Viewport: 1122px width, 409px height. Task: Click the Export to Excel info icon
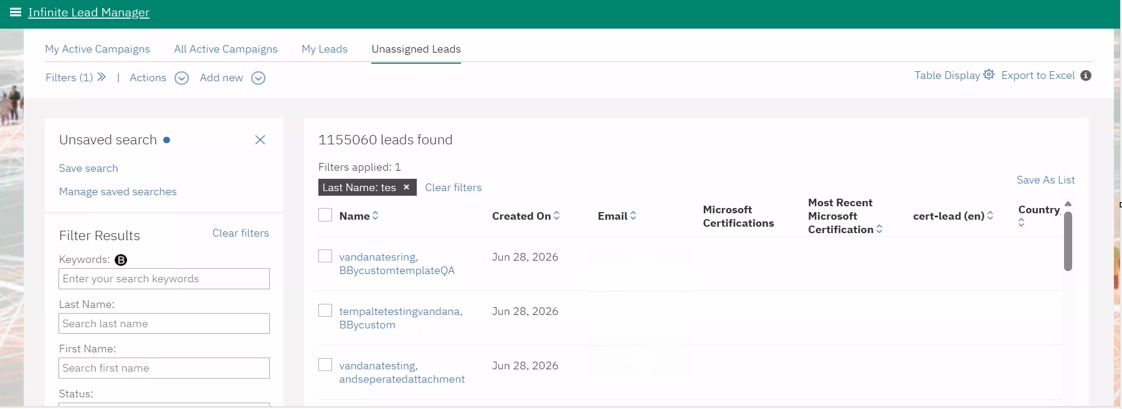click(1086, 75)
